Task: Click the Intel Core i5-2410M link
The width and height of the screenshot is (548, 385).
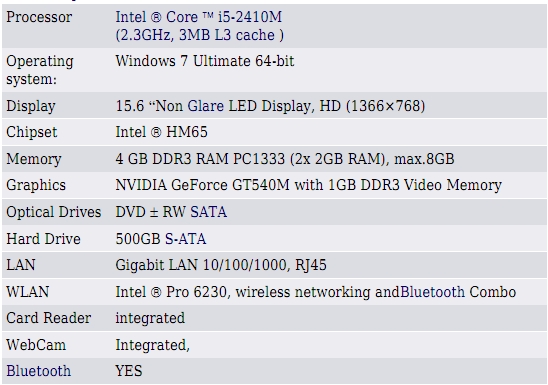Action: (x=199, y=17)
